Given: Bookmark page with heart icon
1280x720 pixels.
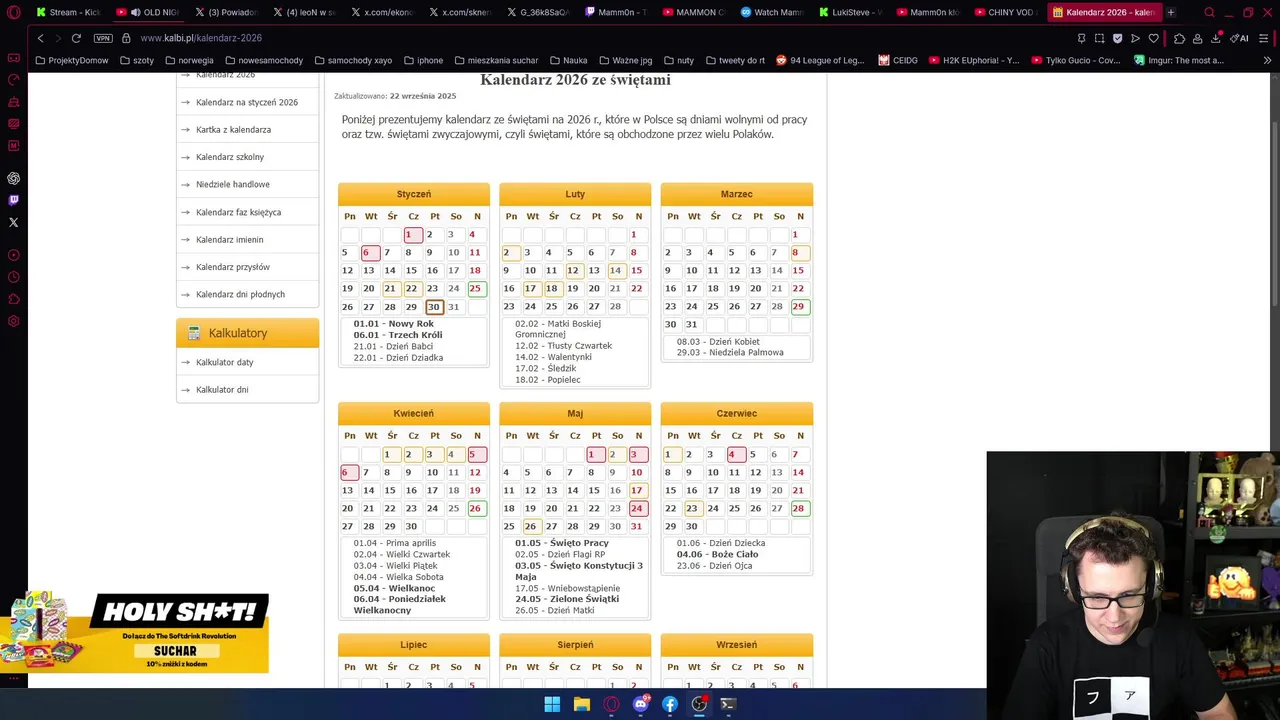Looking at the screenshot, I should click(1153, 38).
